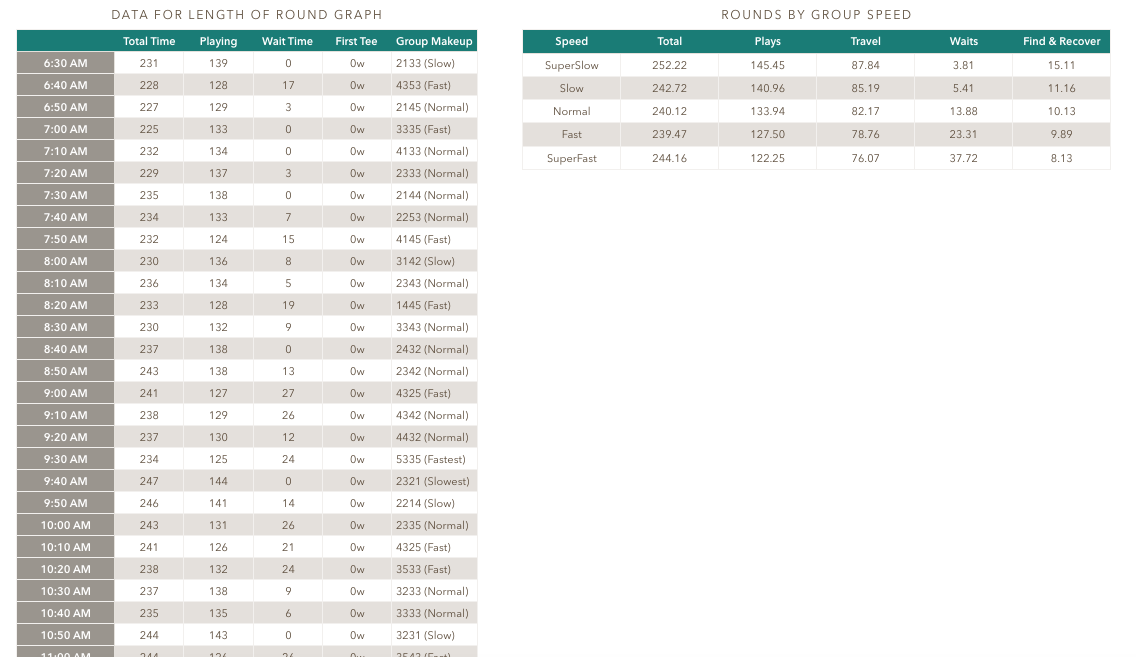Click the Group Makeup column header
Viewport: 1136px width, 657px height.
[434, 41]
